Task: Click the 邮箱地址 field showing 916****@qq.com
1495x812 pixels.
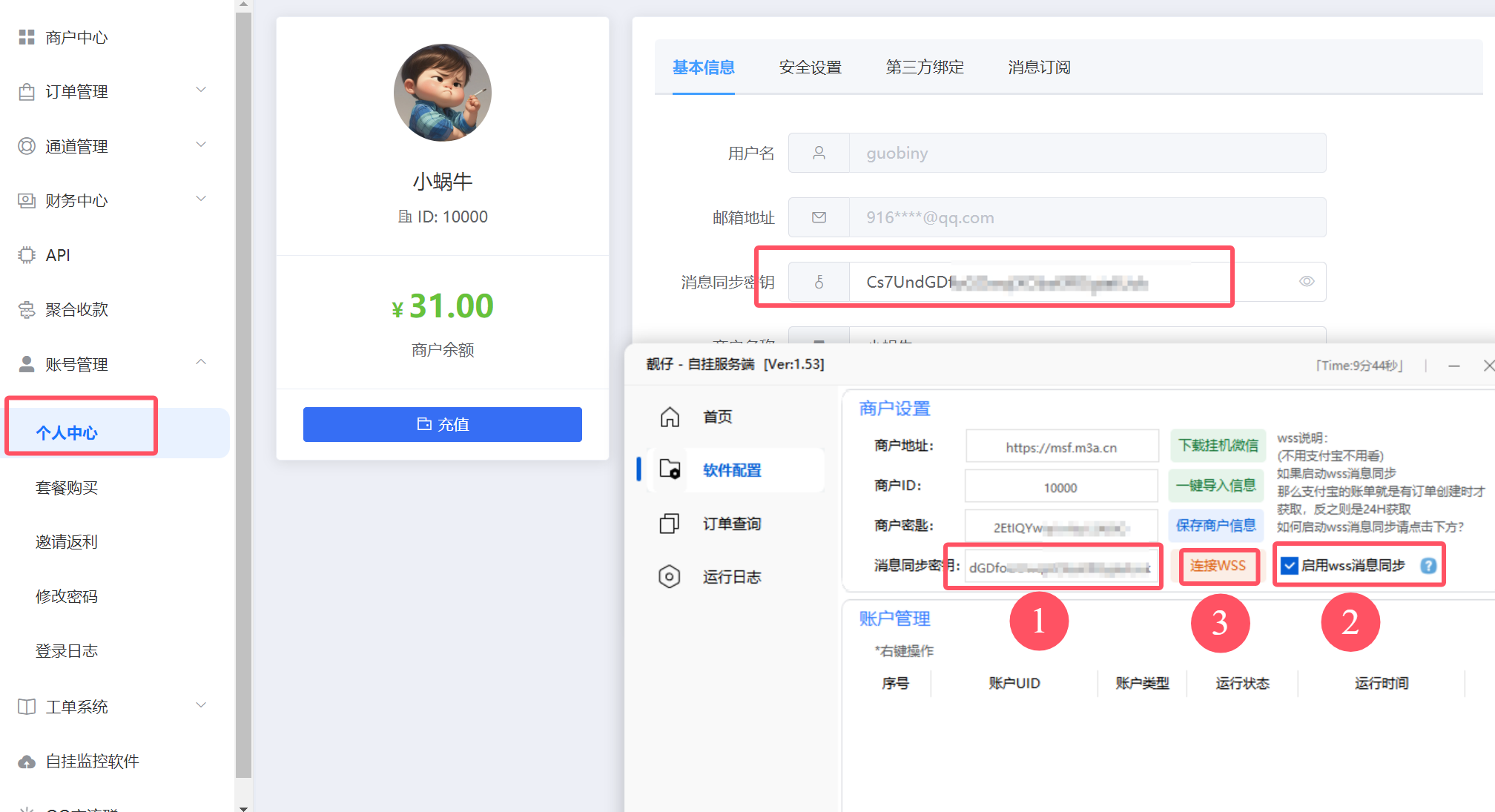Action: 1087,217
